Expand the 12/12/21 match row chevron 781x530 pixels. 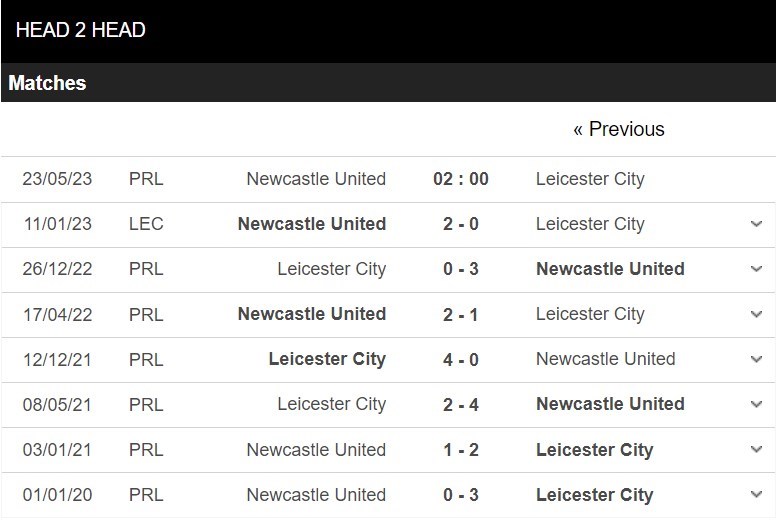tap(756, 359)
